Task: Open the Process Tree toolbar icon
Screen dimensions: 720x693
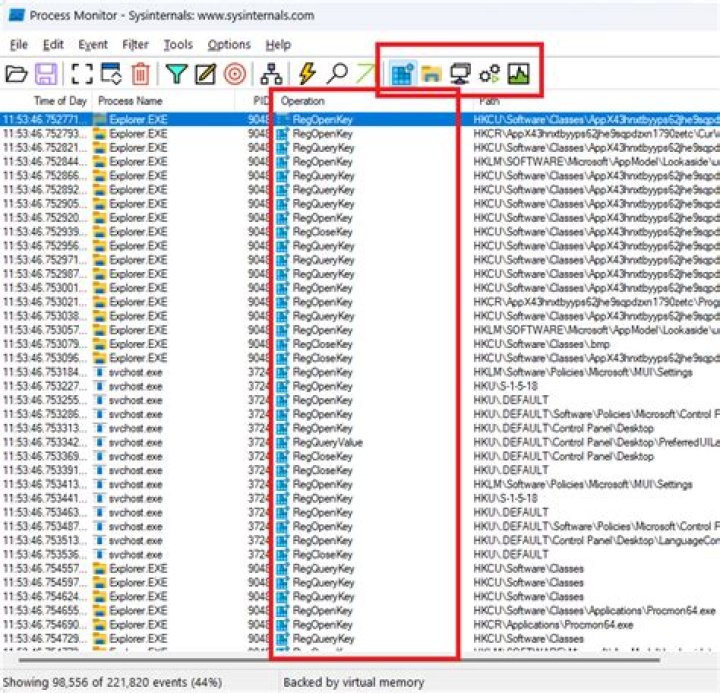Action: click(x=271, y=73)
